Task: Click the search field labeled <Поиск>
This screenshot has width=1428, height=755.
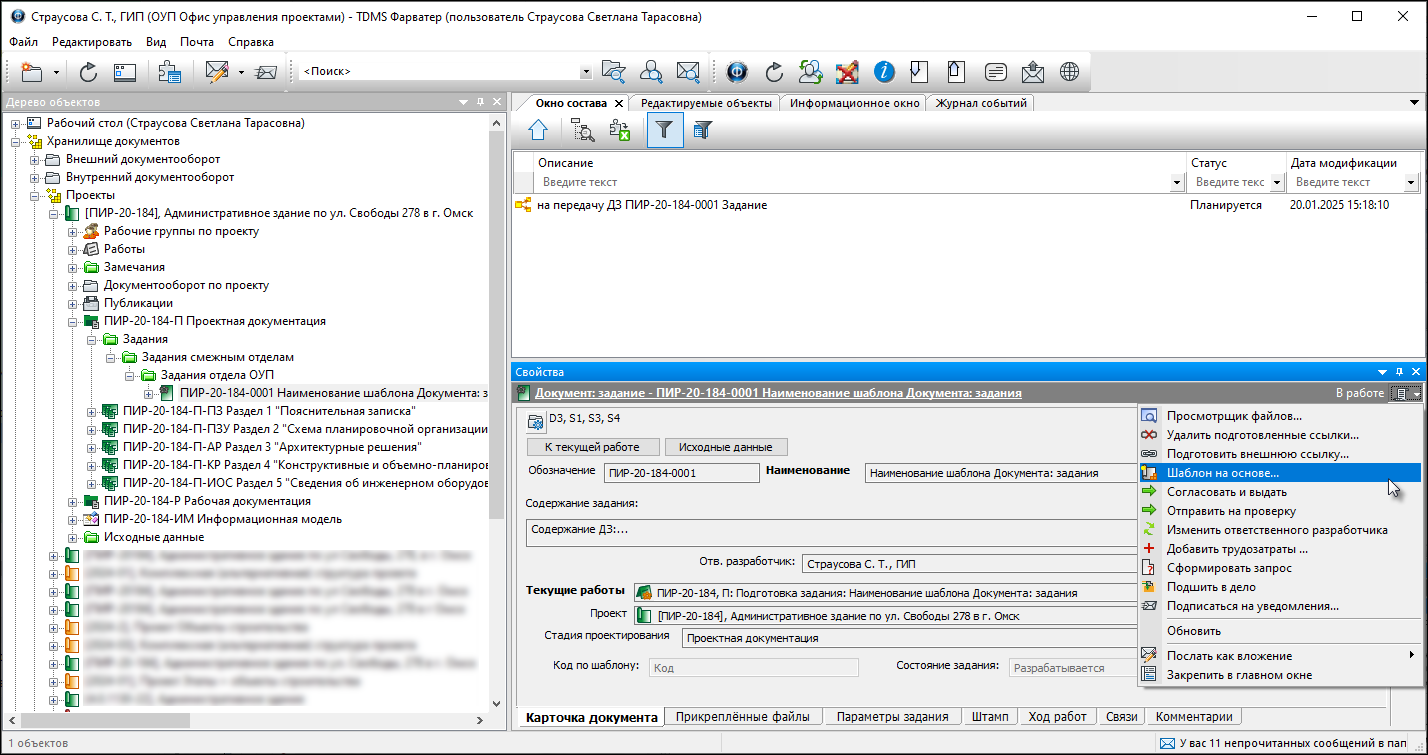Action: tap(439, 72)
